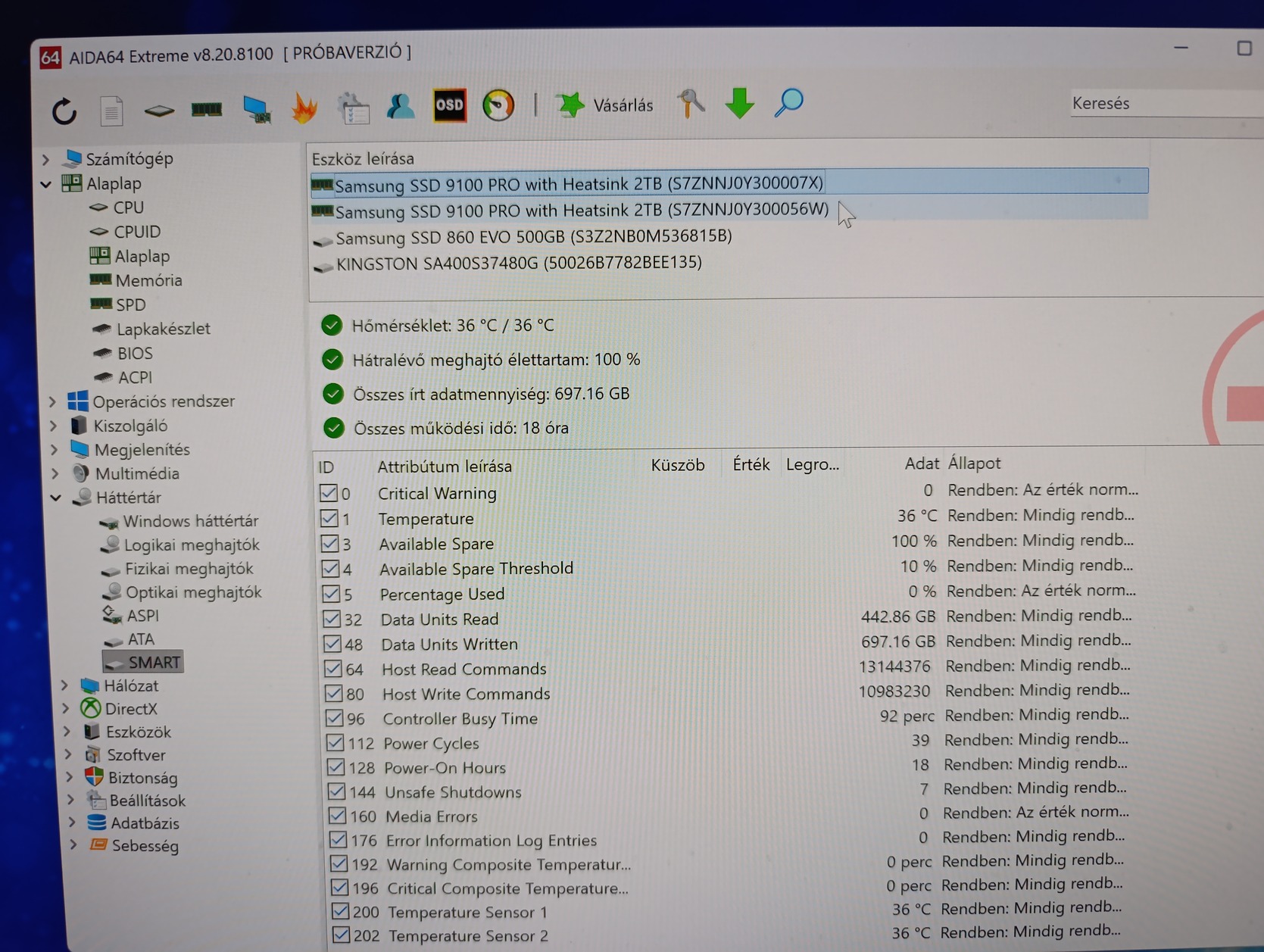The image size is (1264, 952).
Task: Expand the DirectX tree node
Action: pyautogui.click(x=66, y=709)
